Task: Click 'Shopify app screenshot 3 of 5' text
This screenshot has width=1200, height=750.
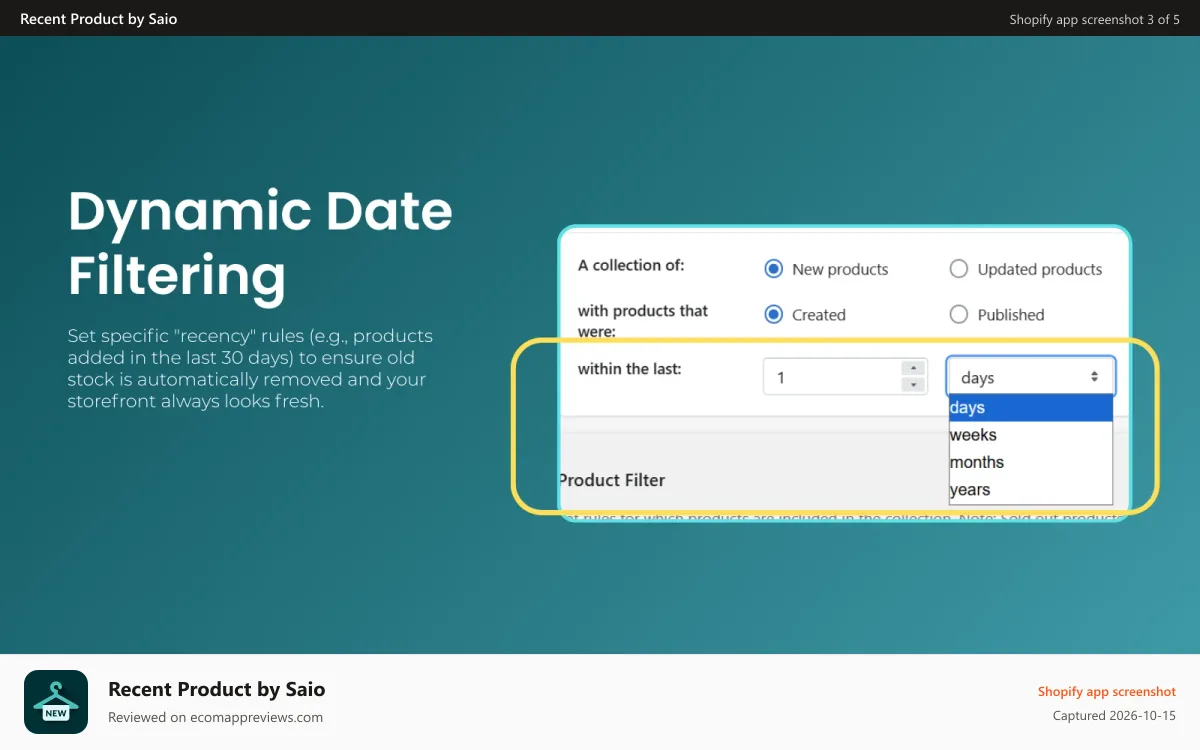Action: click(x=1094, y=19)
